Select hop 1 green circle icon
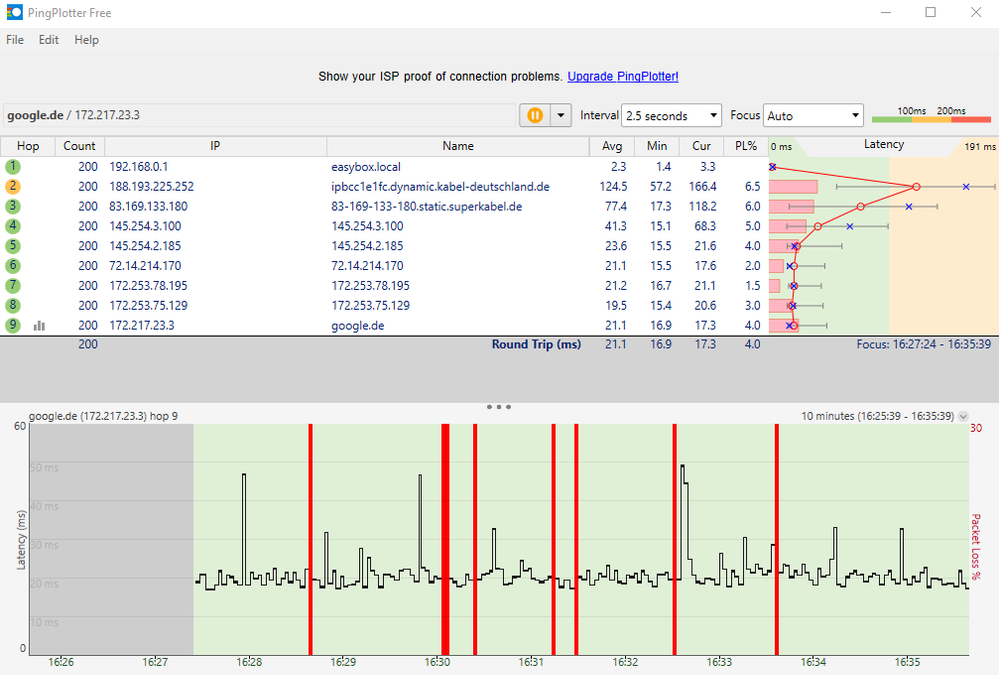This screenshot has height=675, width=999. pos(13,166)
